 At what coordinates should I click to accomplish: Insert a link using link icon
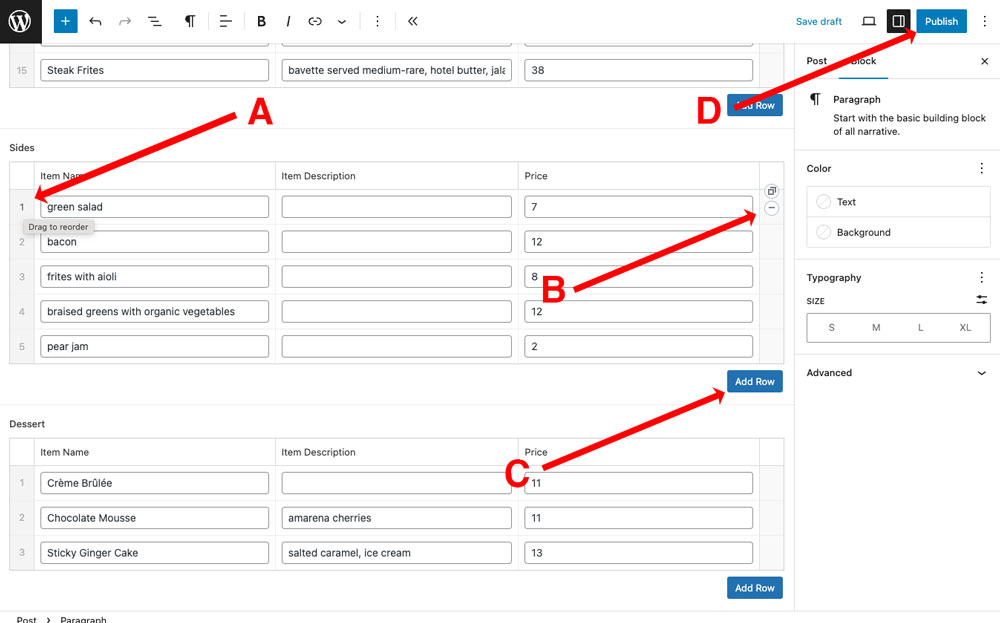click(315, 21)
